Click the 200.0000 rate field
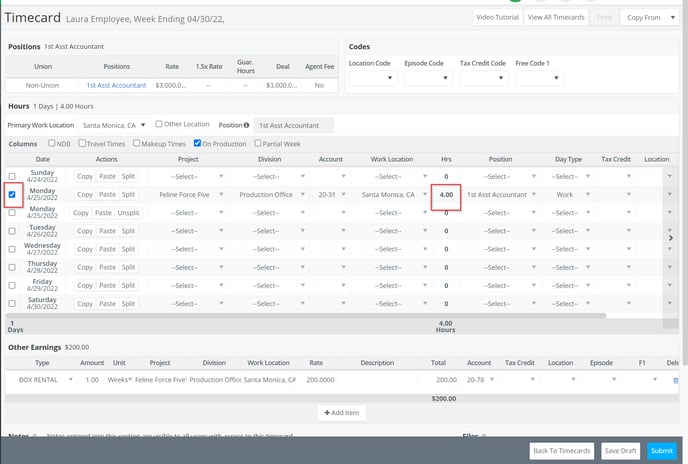The width and height of the screenshot is (688, 464). [x=320, y=380]
